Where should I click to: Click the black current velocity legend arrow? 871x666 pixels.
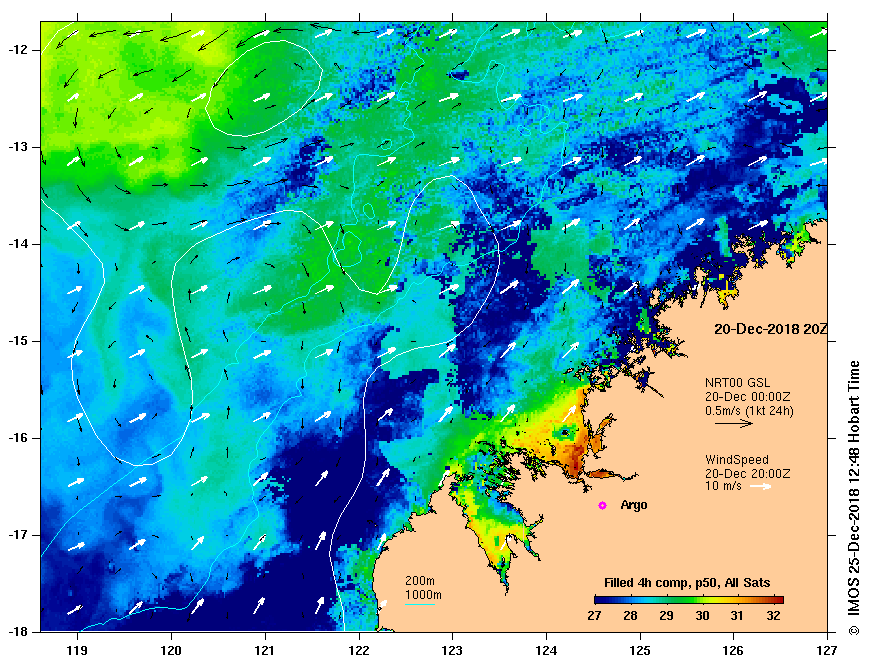coord(734,423)
